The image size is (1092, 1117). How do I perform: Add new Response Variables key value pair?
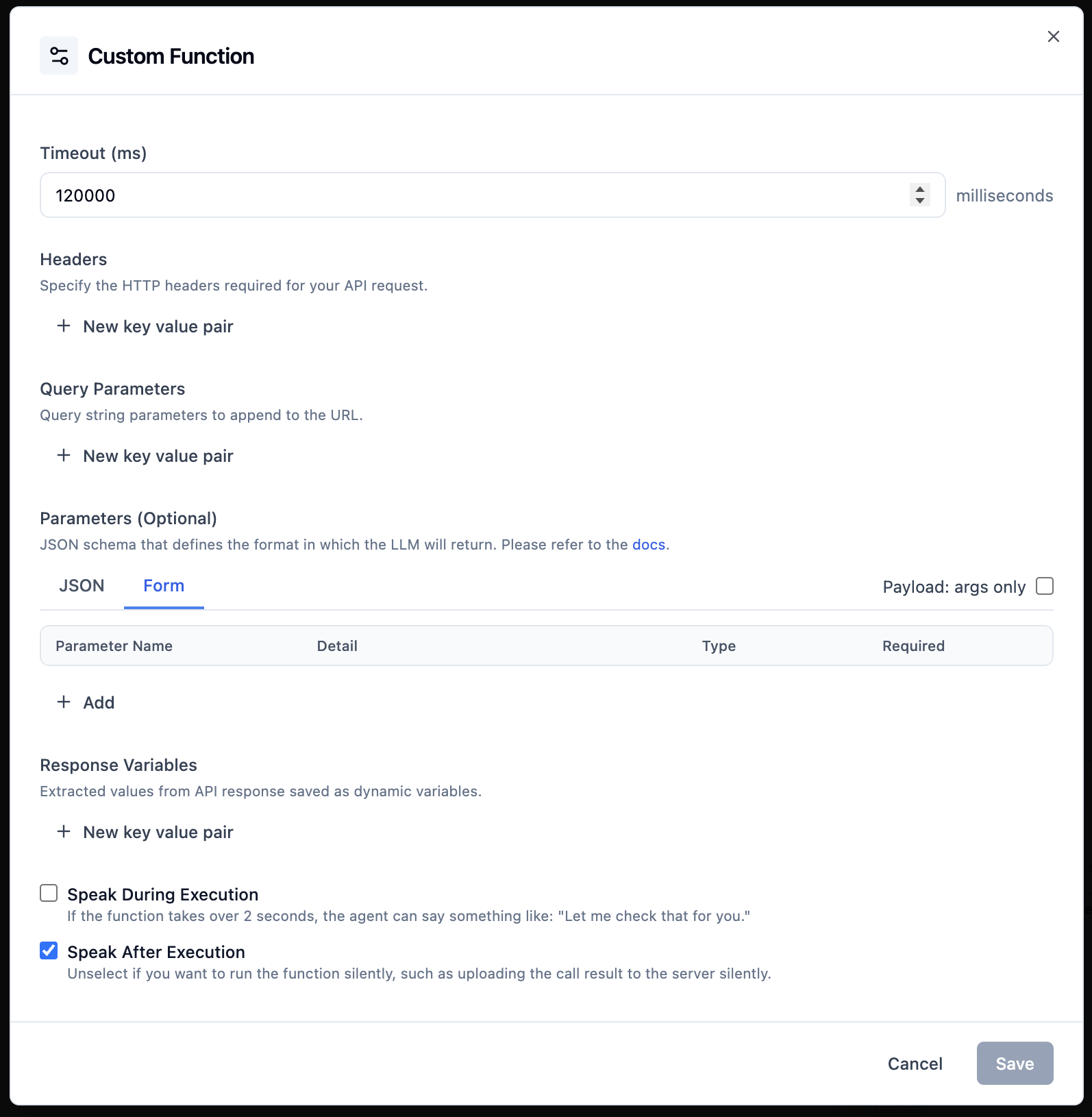[x=158, y=832]
